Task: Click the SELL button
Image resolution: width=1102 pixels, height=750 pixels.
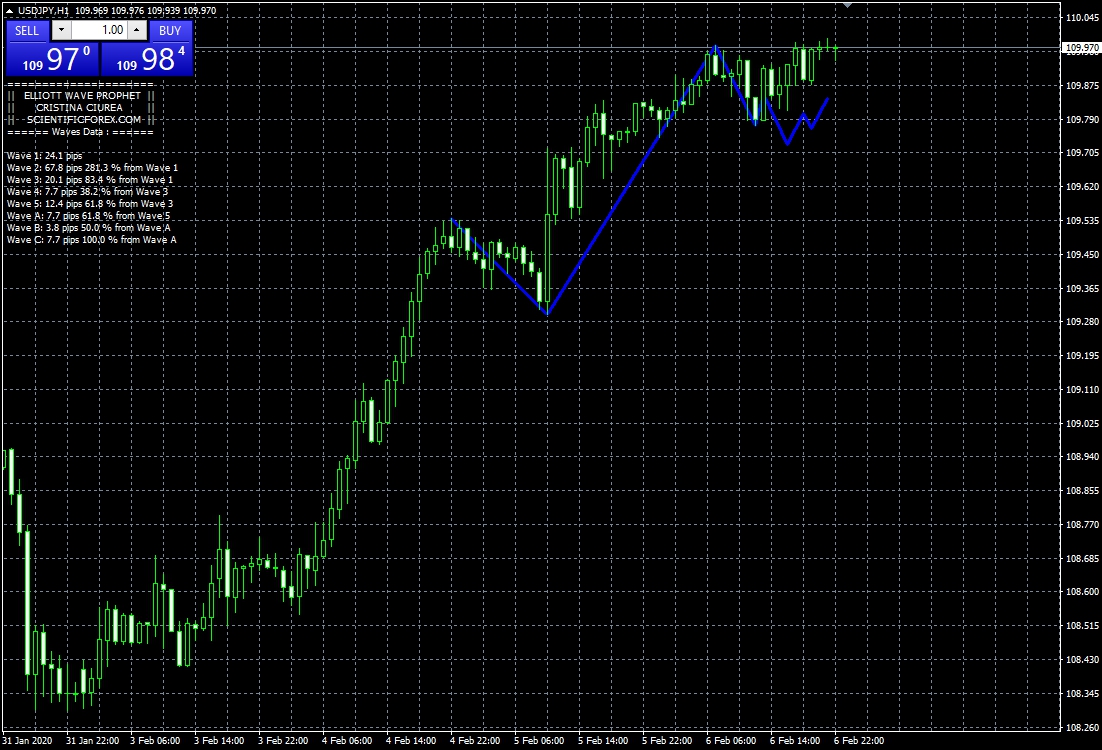Action: pyautogui.click(x=27, y=30)
